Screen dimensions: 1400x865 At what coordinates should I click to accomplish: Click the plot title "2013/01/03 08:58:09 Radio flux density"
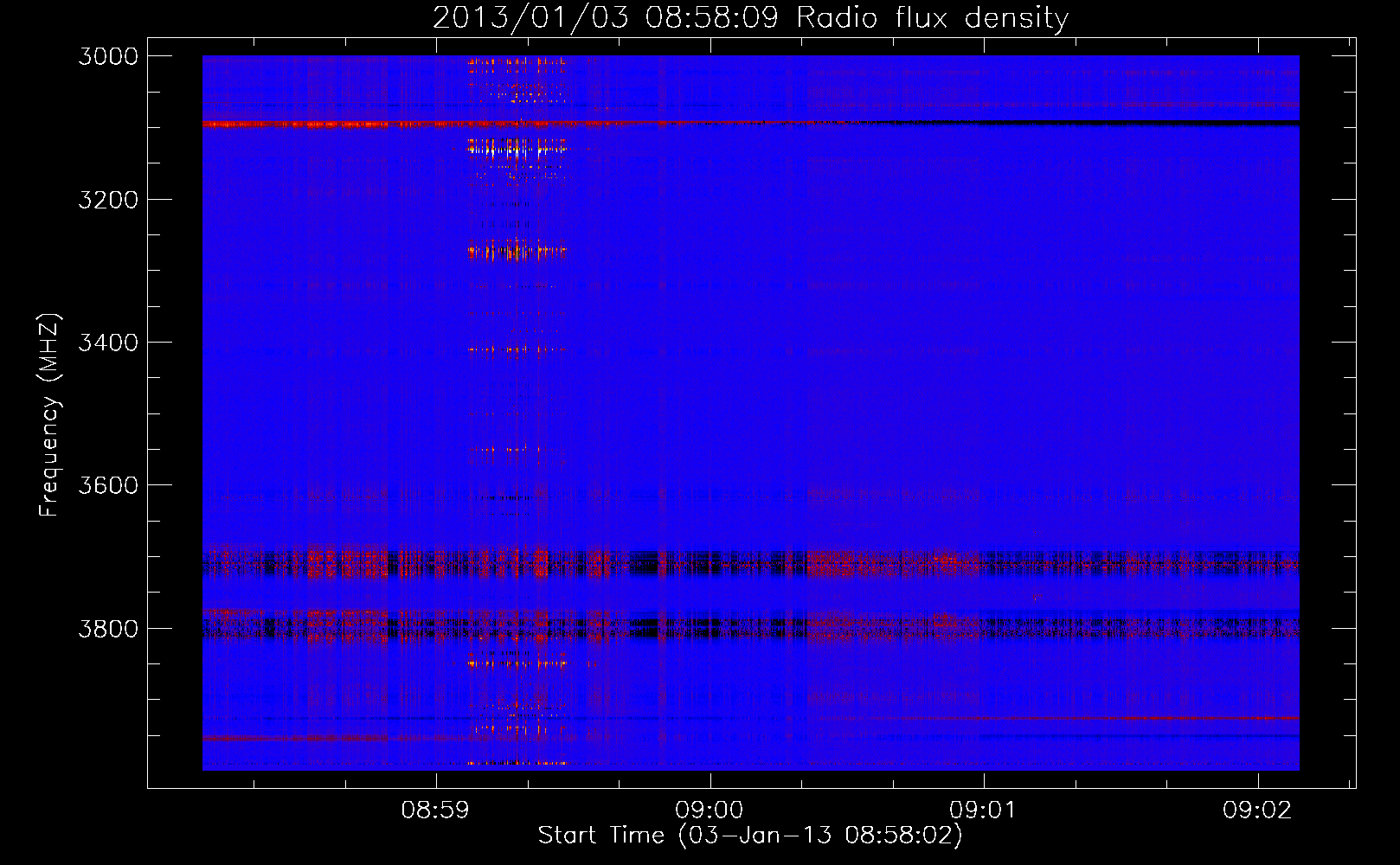coord(750,17)
